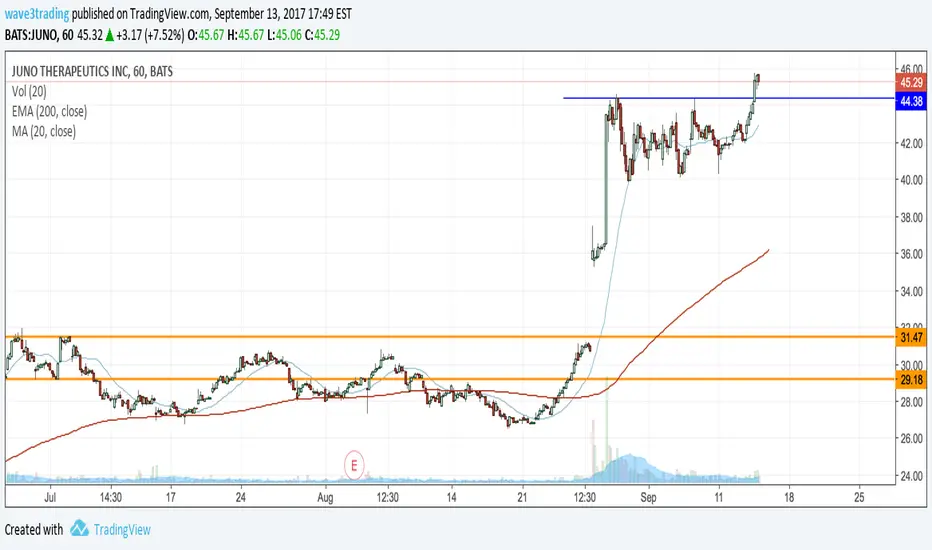Click the 28.00 price axis label
This screenshot has height=550, width=932.
pyautogui.click(x=911, y=402)
